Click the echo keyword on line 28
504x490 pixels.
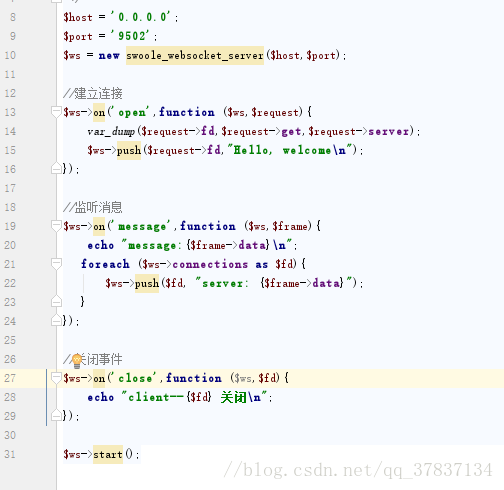pos(101,397)
